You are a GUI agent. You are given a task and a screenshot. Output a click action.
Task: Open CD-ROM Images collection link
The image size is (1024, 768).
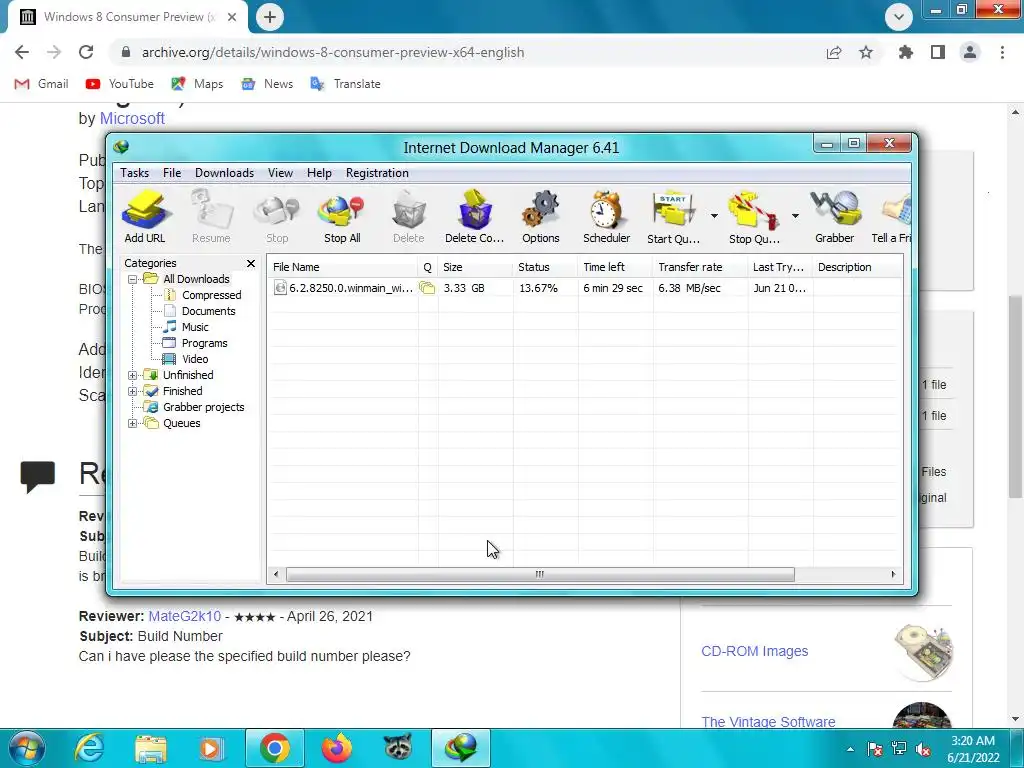(x=754, y=651)
